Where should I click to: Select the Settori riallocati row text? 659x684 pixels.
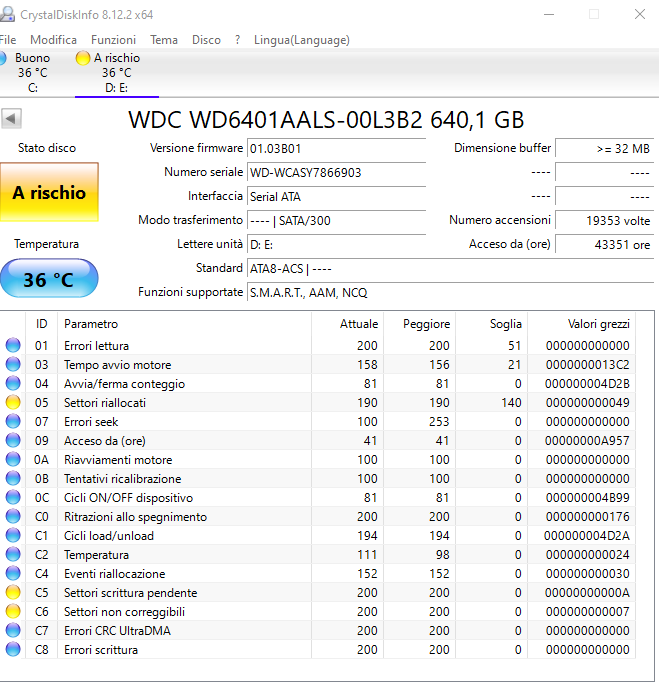tap(105, 403)
